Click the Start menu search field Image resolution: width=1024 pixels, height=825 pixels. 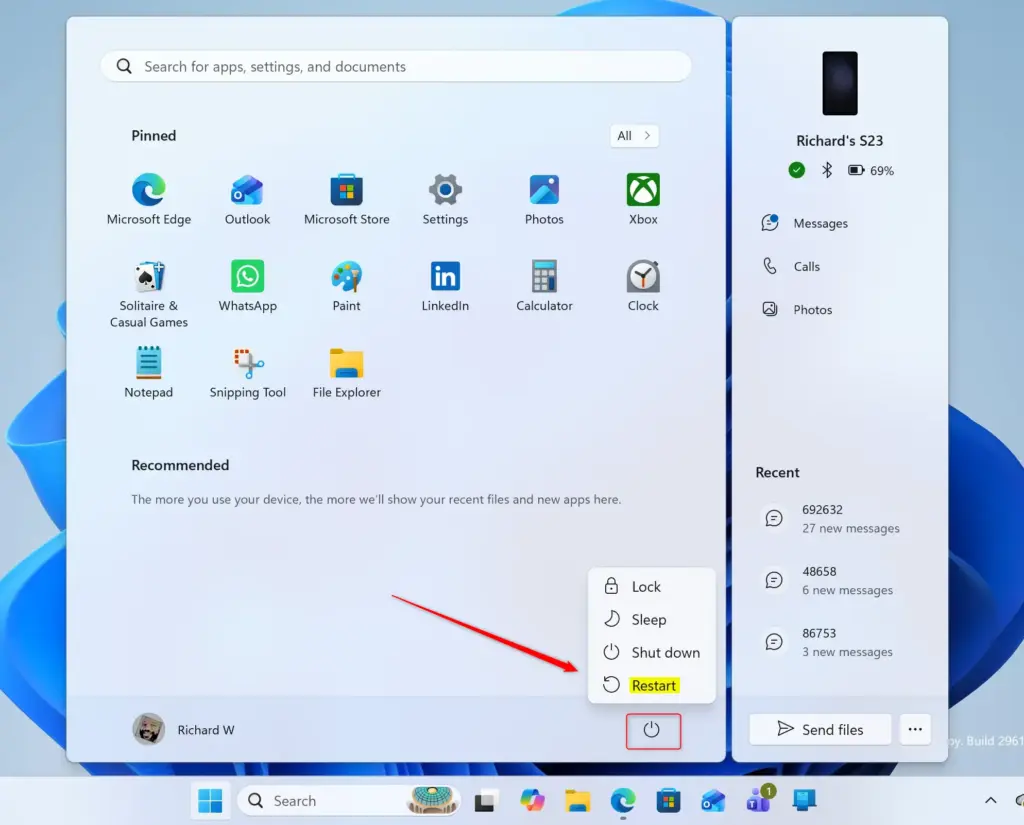click(396, 67)
